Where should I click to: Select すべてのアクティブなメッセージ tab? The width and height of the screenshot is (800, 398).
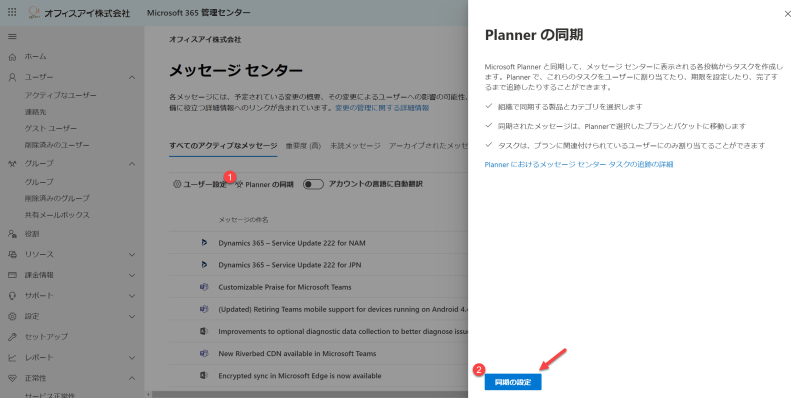click(223, 146)
